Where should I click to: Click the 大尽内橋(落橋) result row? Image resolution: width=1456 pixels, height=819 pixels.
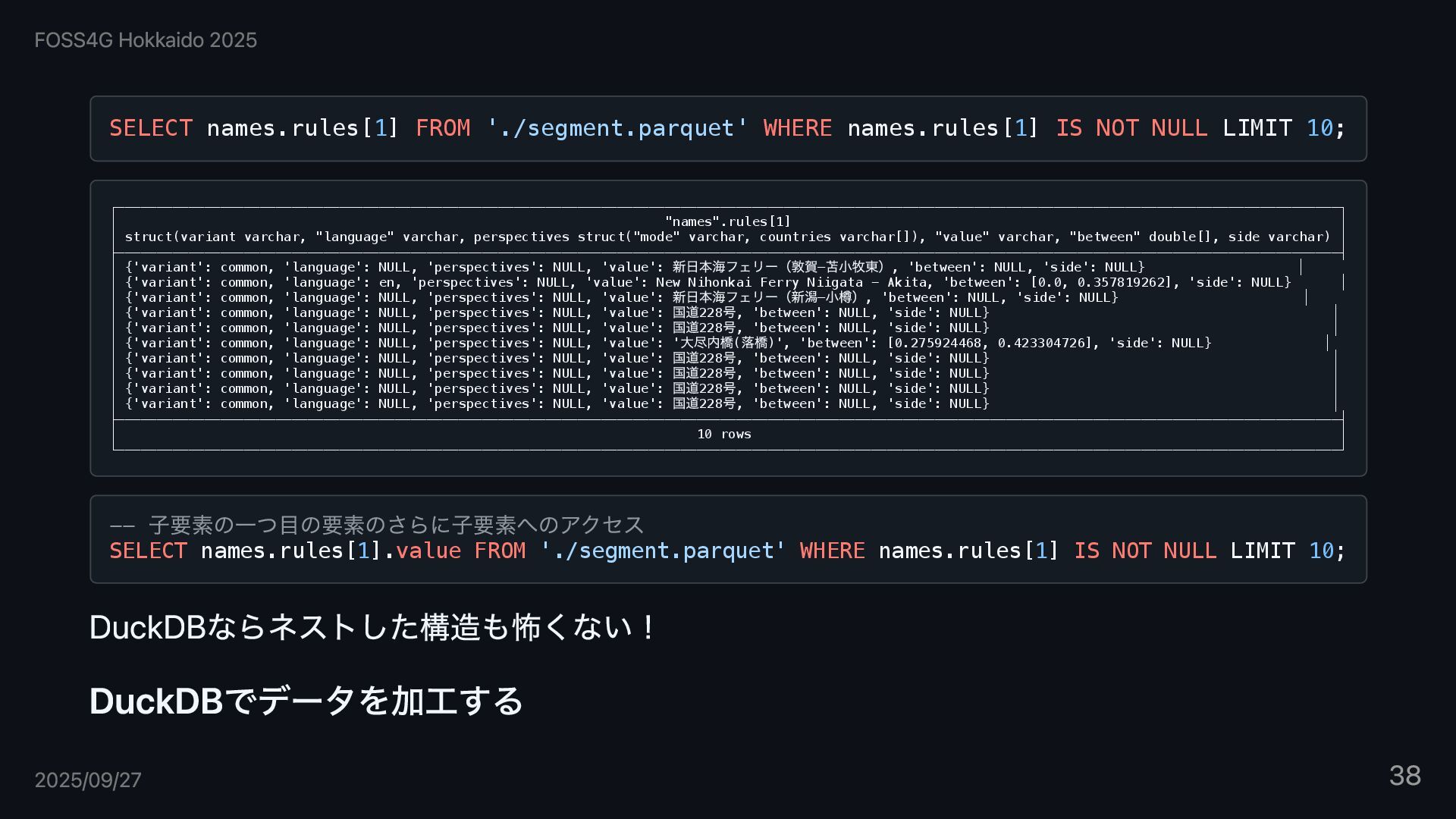tap(667, 343)
